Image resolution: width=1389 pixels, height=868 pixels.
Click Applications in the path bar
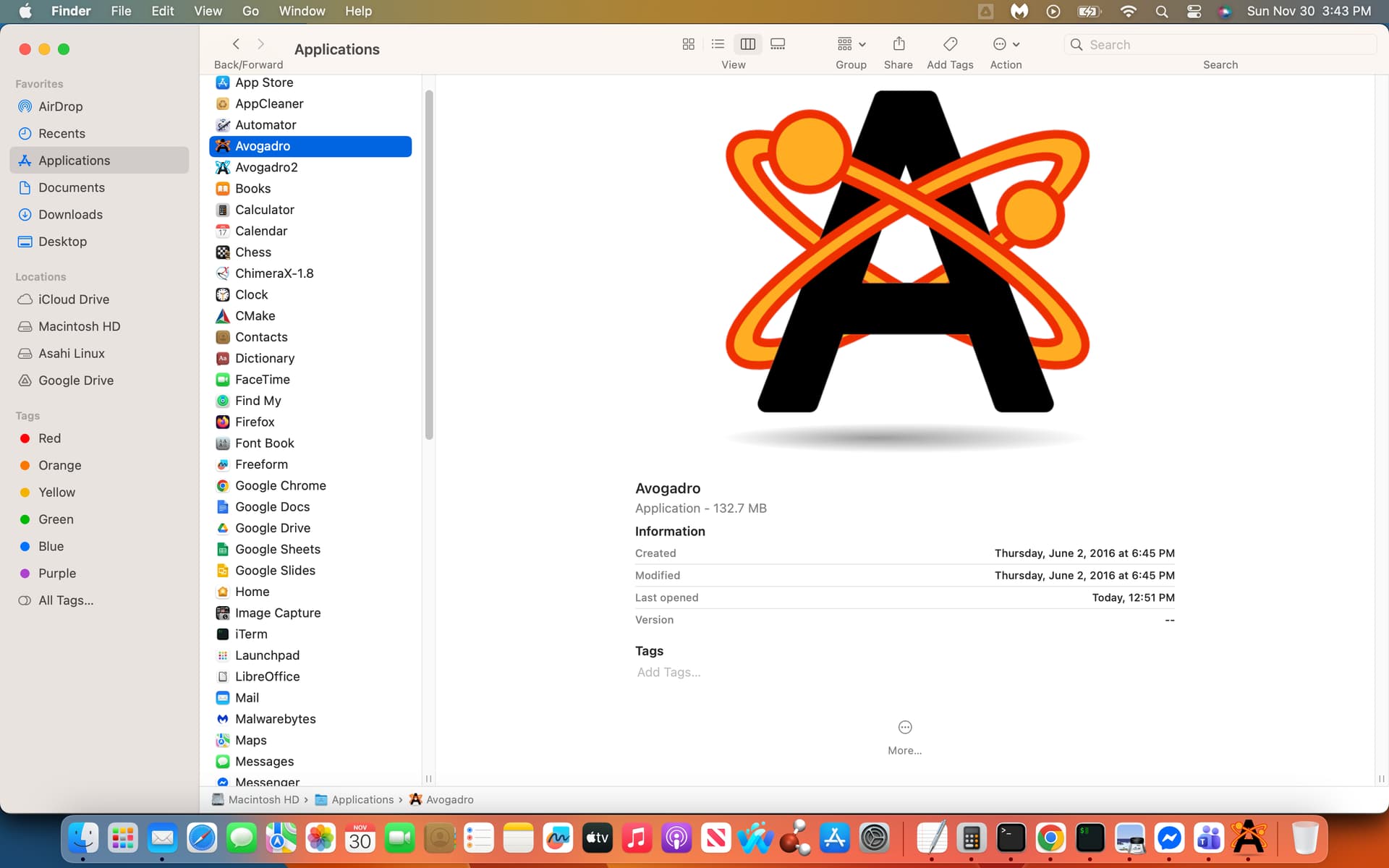[x=362, y=799]
